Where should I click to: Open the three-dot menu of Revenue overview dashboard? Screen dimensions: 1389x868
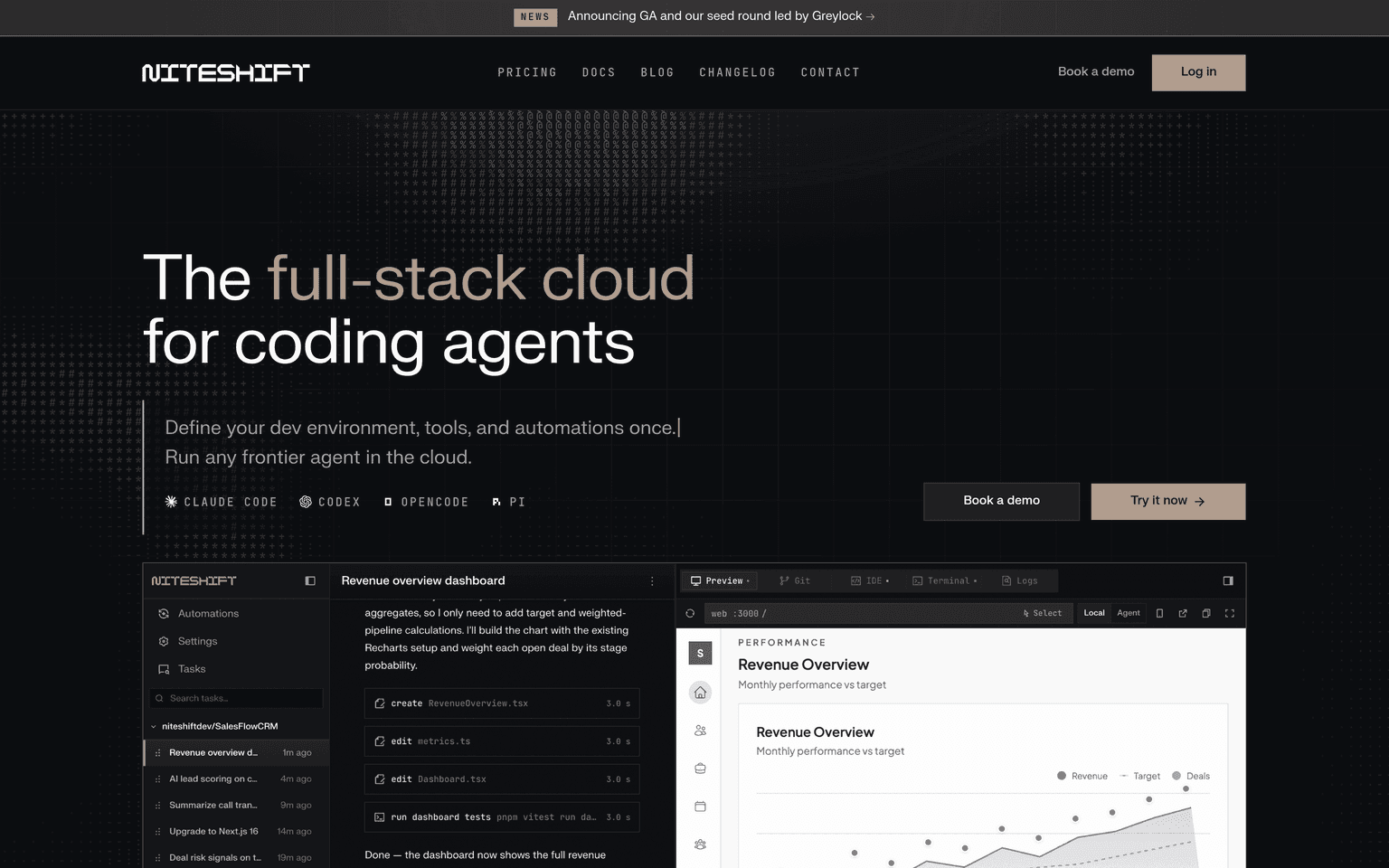click(652, 581)
